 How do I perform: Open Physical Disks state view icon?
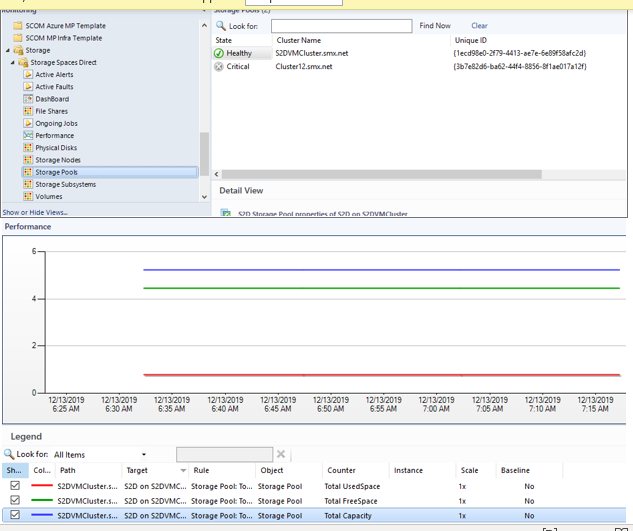[x=28, y=148]
